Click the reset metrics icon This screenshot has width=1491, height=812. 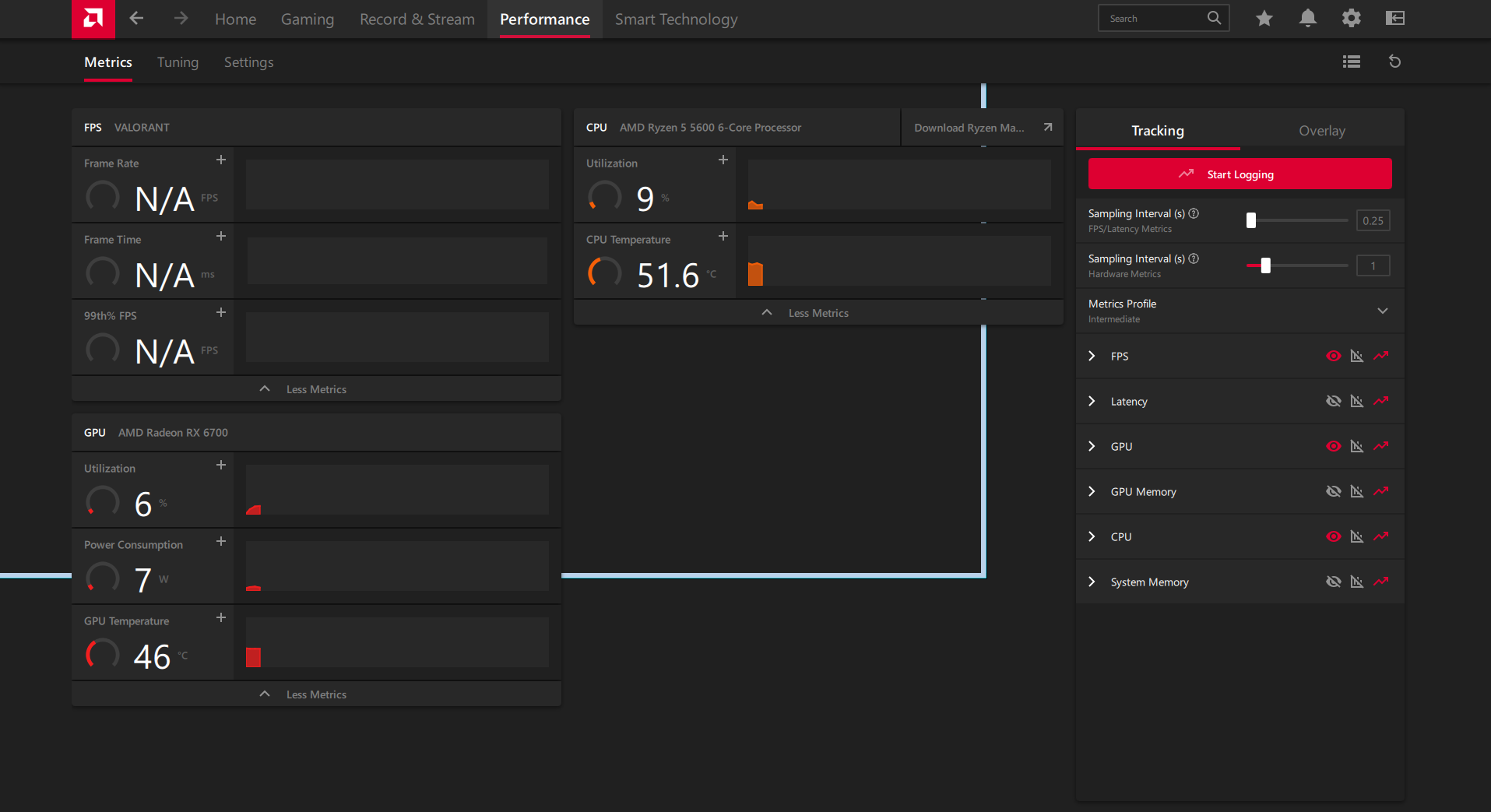pos(1394,62)
